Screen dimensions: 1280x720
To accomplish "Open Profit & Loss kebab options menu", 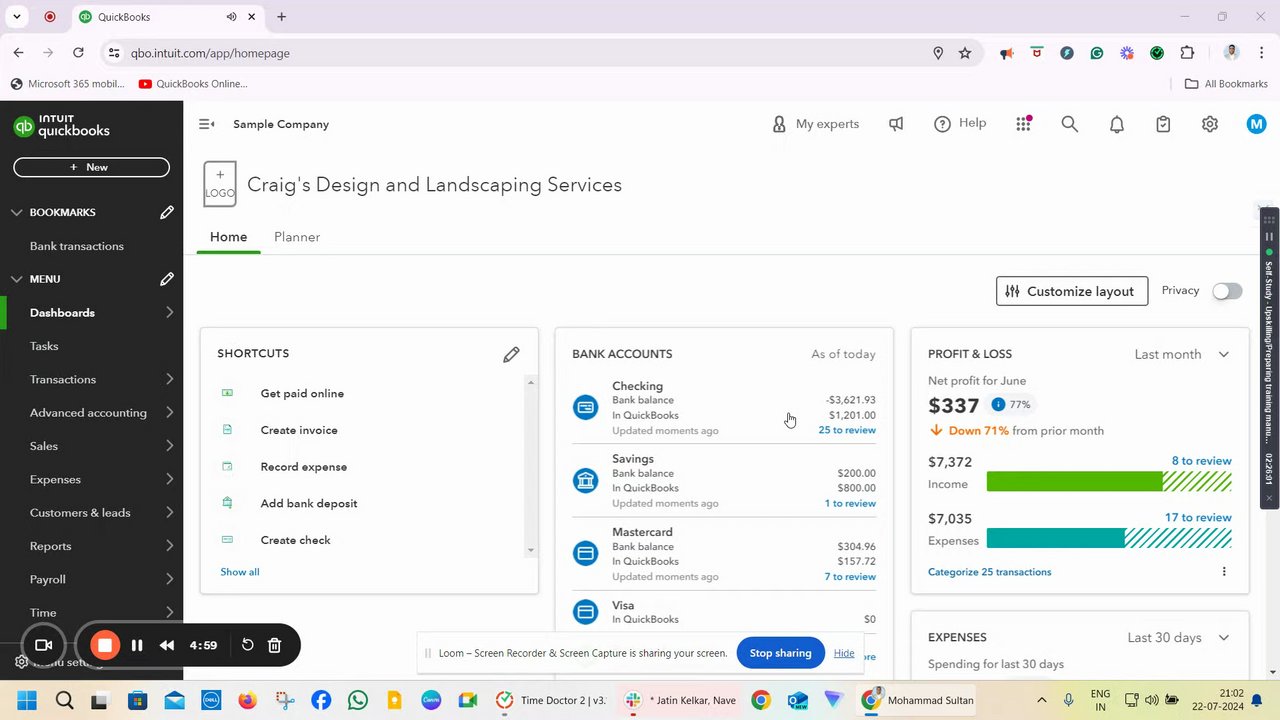I will 1224,572.
